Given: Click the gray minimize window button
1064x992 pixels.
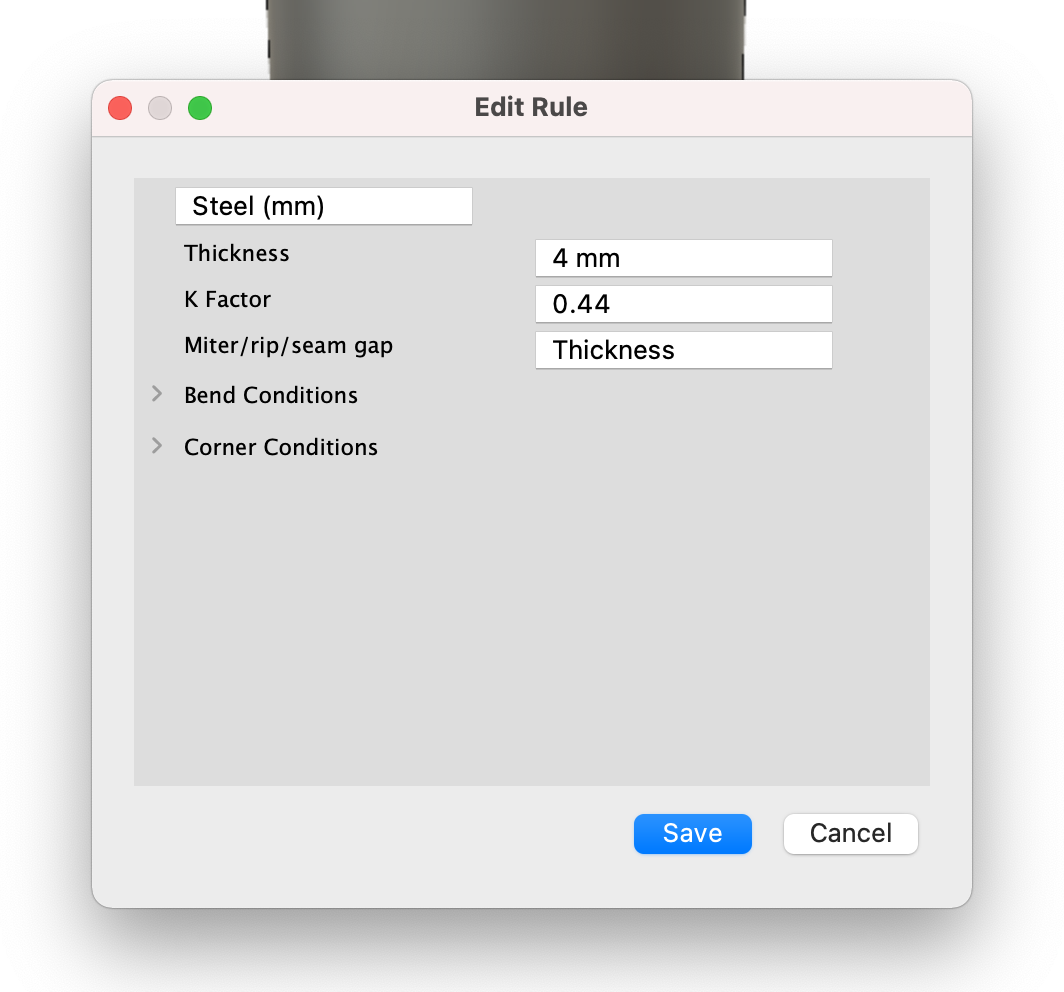Looking at the screenshot, I should pyautogui.click(x=160, y=108).
